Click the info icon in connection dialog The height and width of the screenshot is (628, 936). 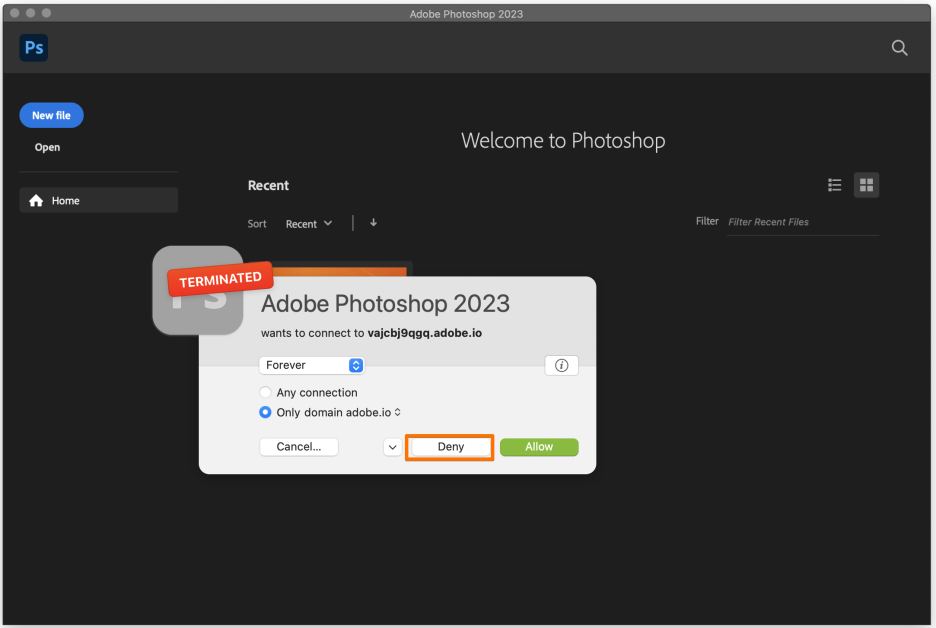pyautogui.click(x=561, y=365)
